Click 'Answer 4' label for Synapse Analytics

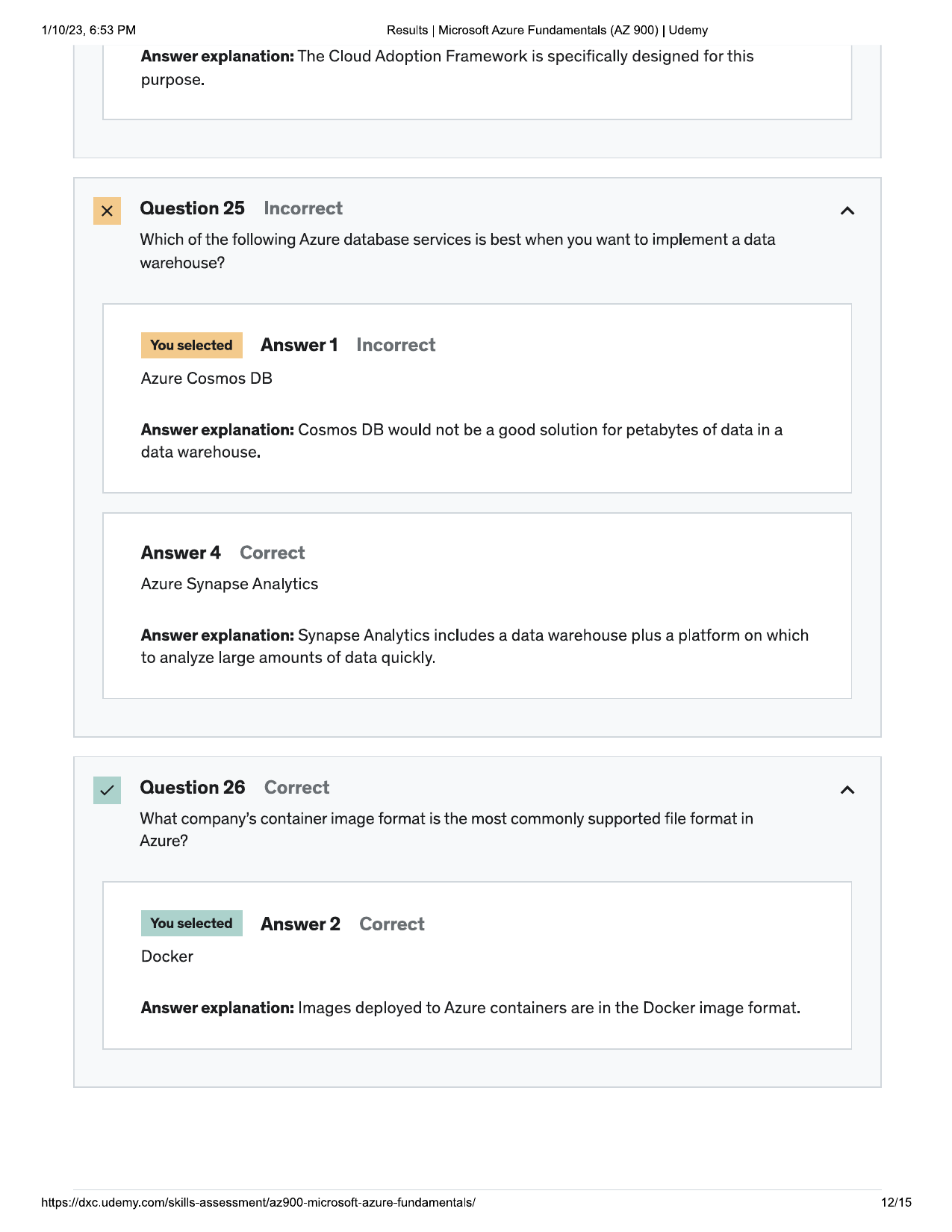click(x=181, y=553)
